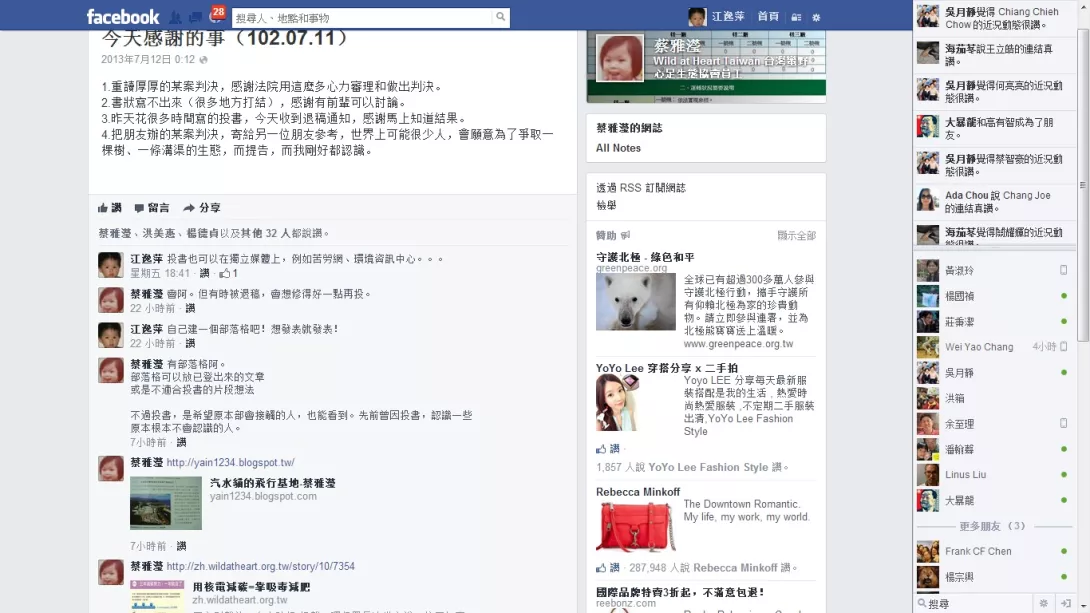
Task: Open the zh.wildatheart.org.tw story link
Action: coord(260,566)
